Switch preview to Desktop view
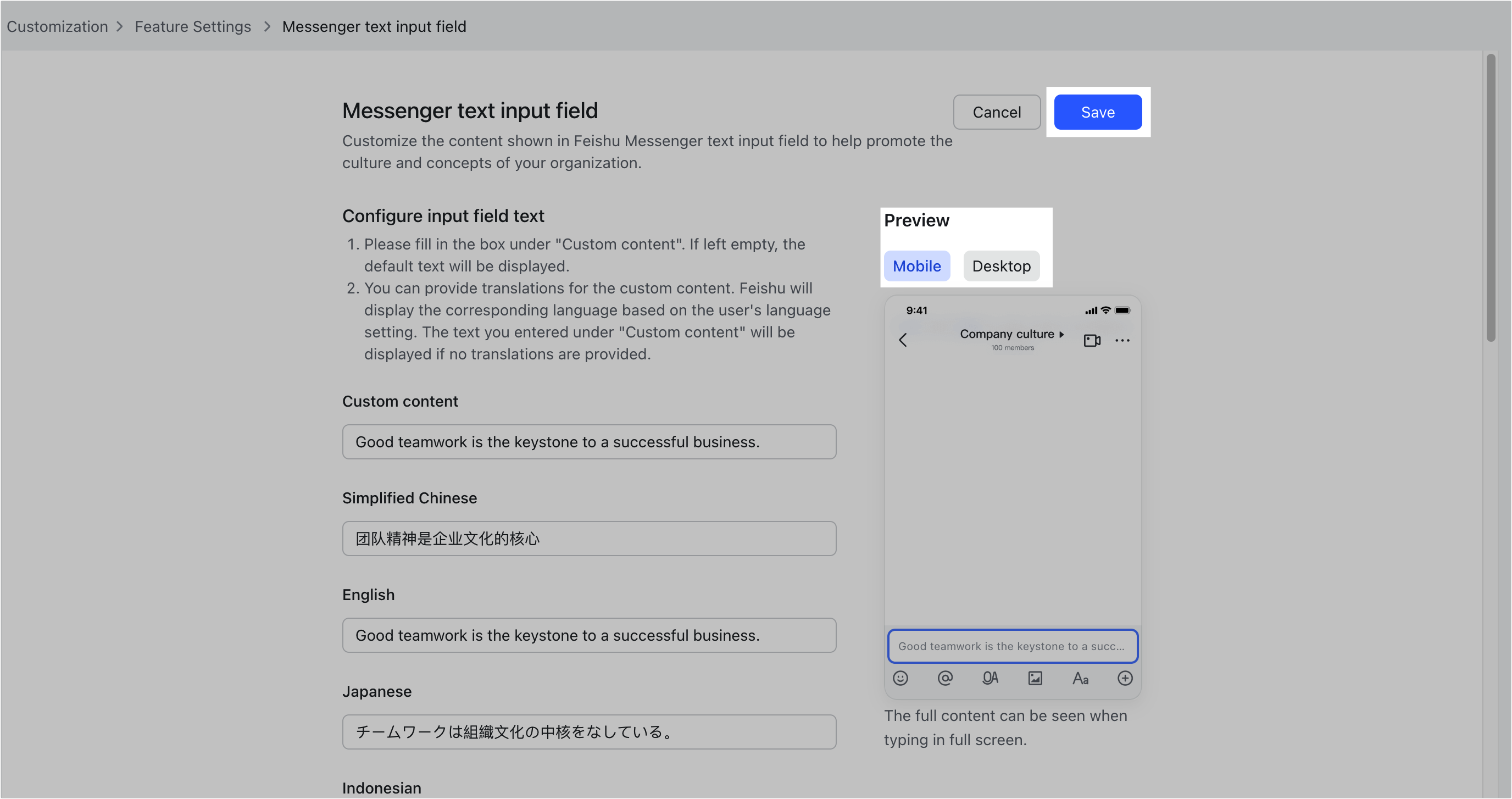The height and width of the screenshot is (799, 1512). 1002,265
